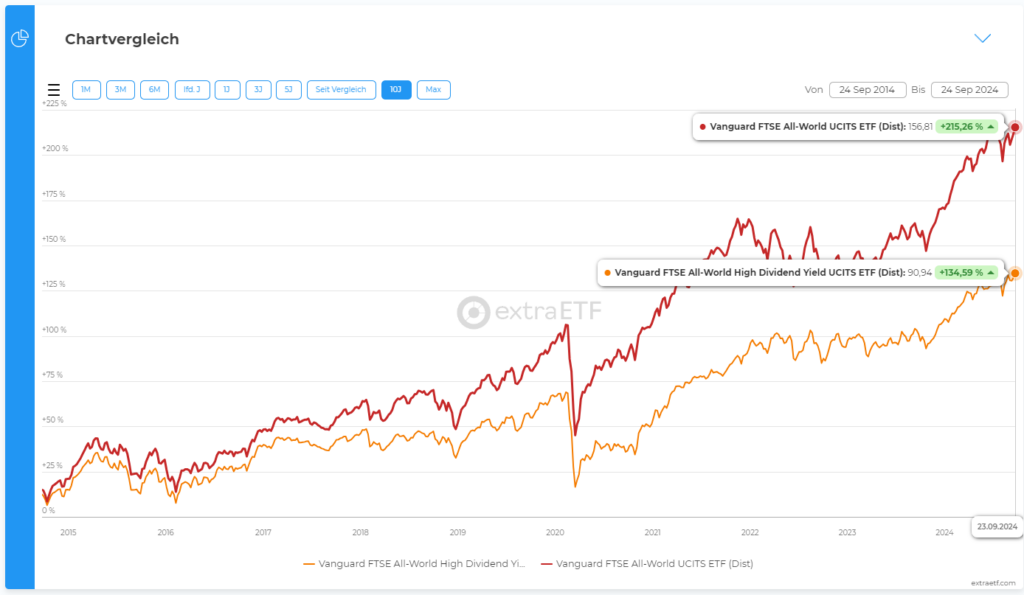The image size is (1024, 595).
Task: Activate the 10J range button
Action: tap(396, 89)
